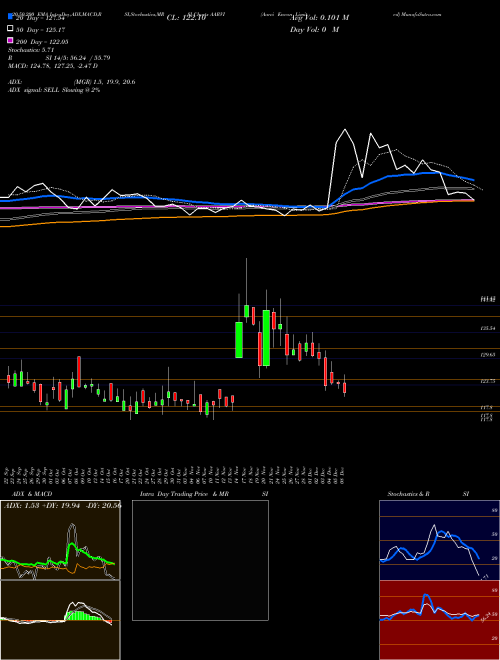Click the 'ADX: 1.53 +DY: 19.94 -DY: 20.56' header
500x660 pixels.
pos(62,506)
